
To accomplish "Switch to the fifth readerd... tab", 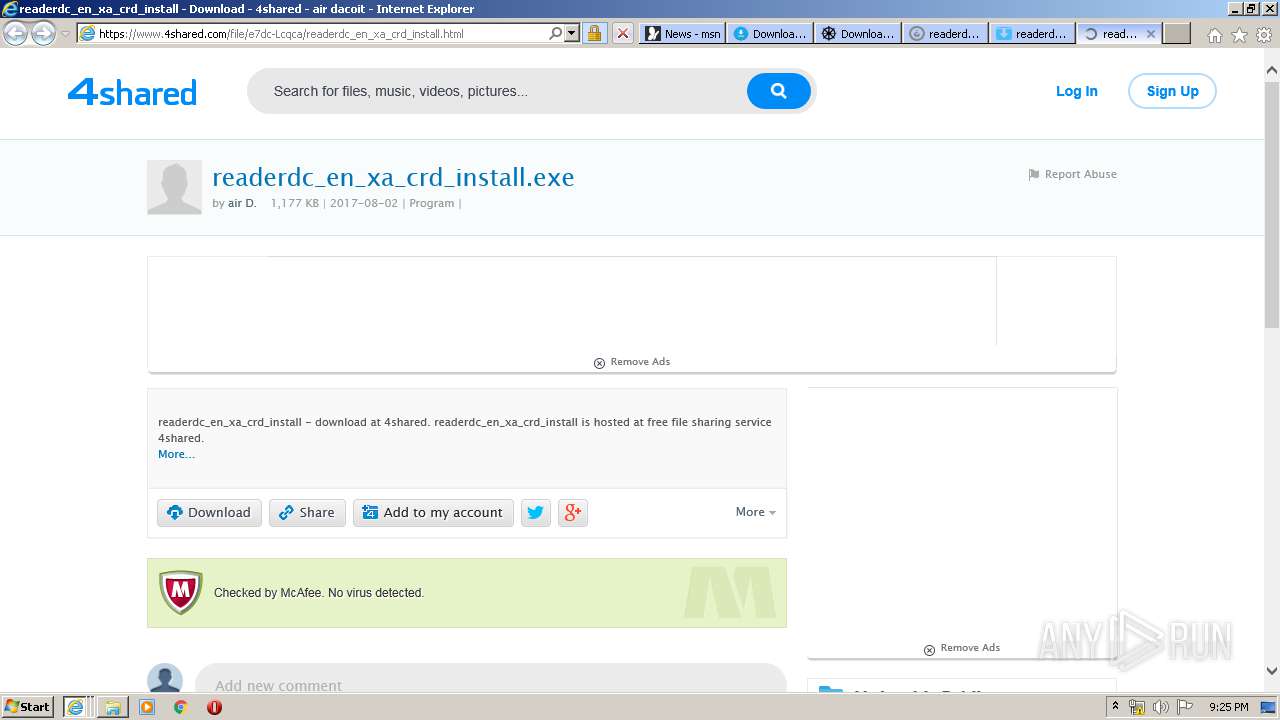I will [x=1033, y=33].
